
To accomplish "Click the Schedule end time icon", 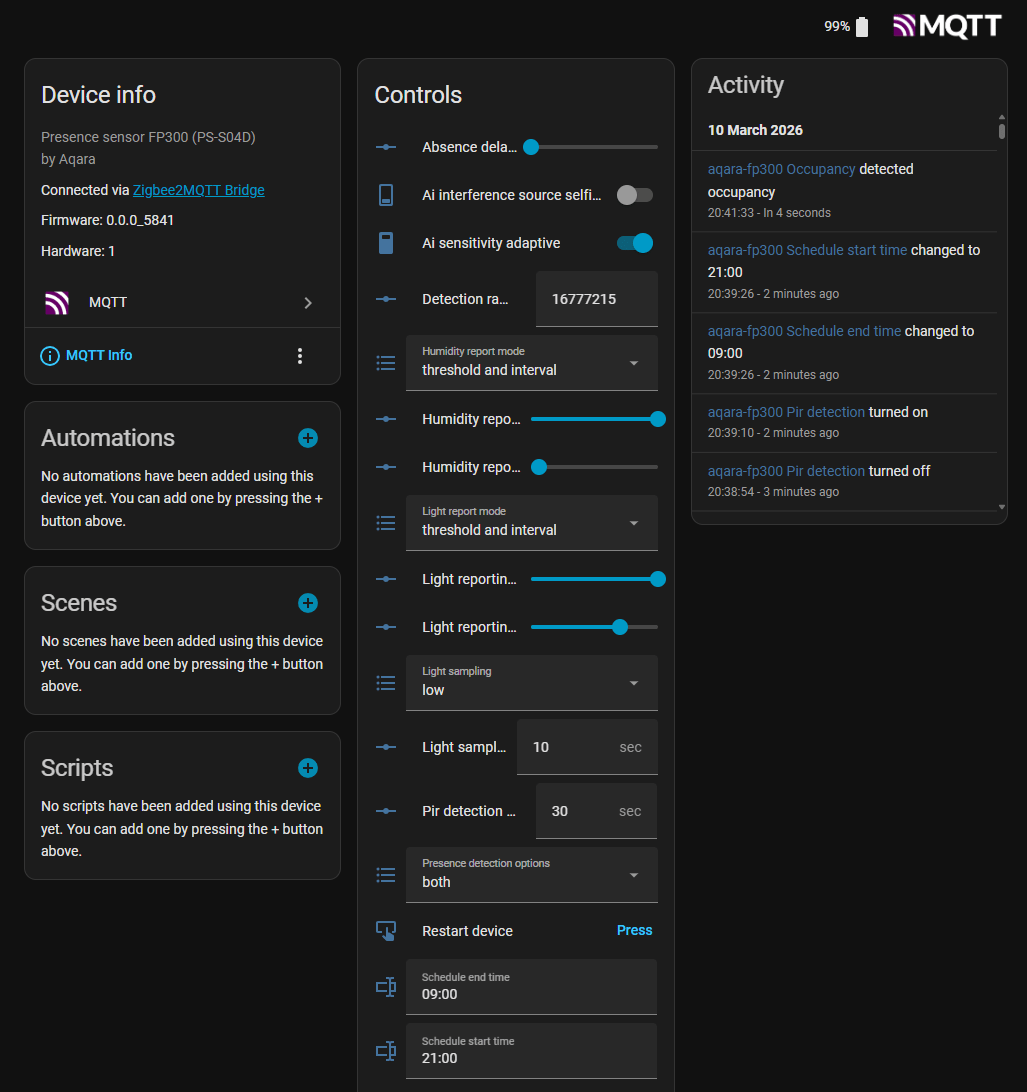I will (x=386, y=987).
